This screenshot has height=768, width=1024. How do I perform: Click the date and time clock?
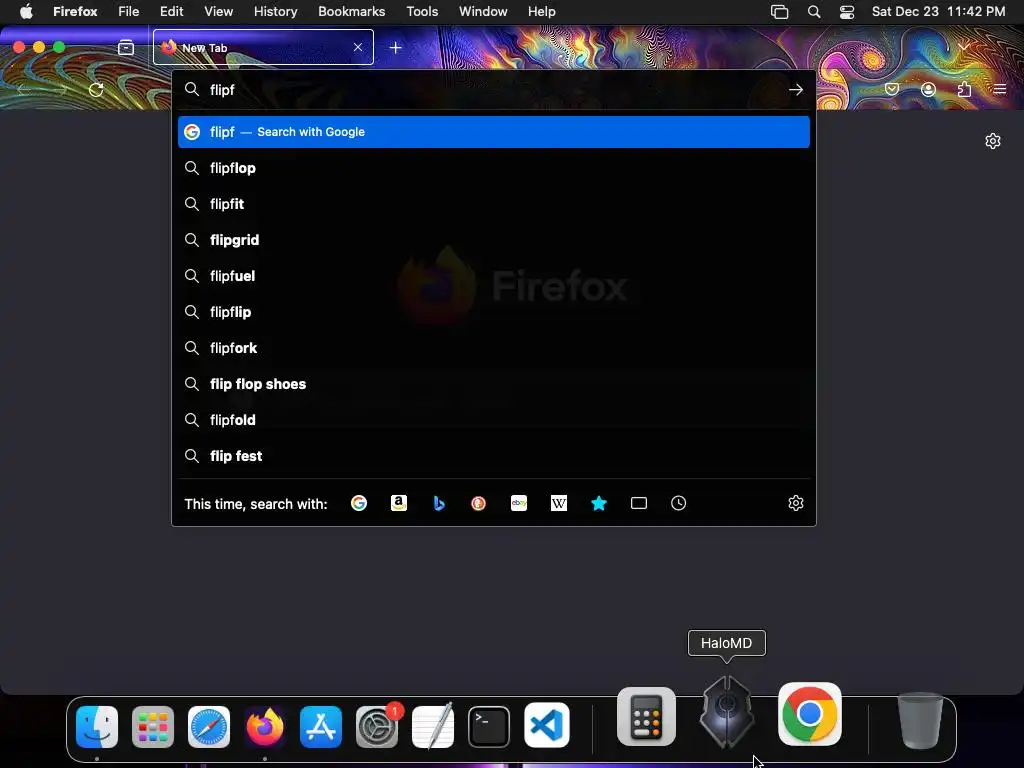tap(938, 12)
